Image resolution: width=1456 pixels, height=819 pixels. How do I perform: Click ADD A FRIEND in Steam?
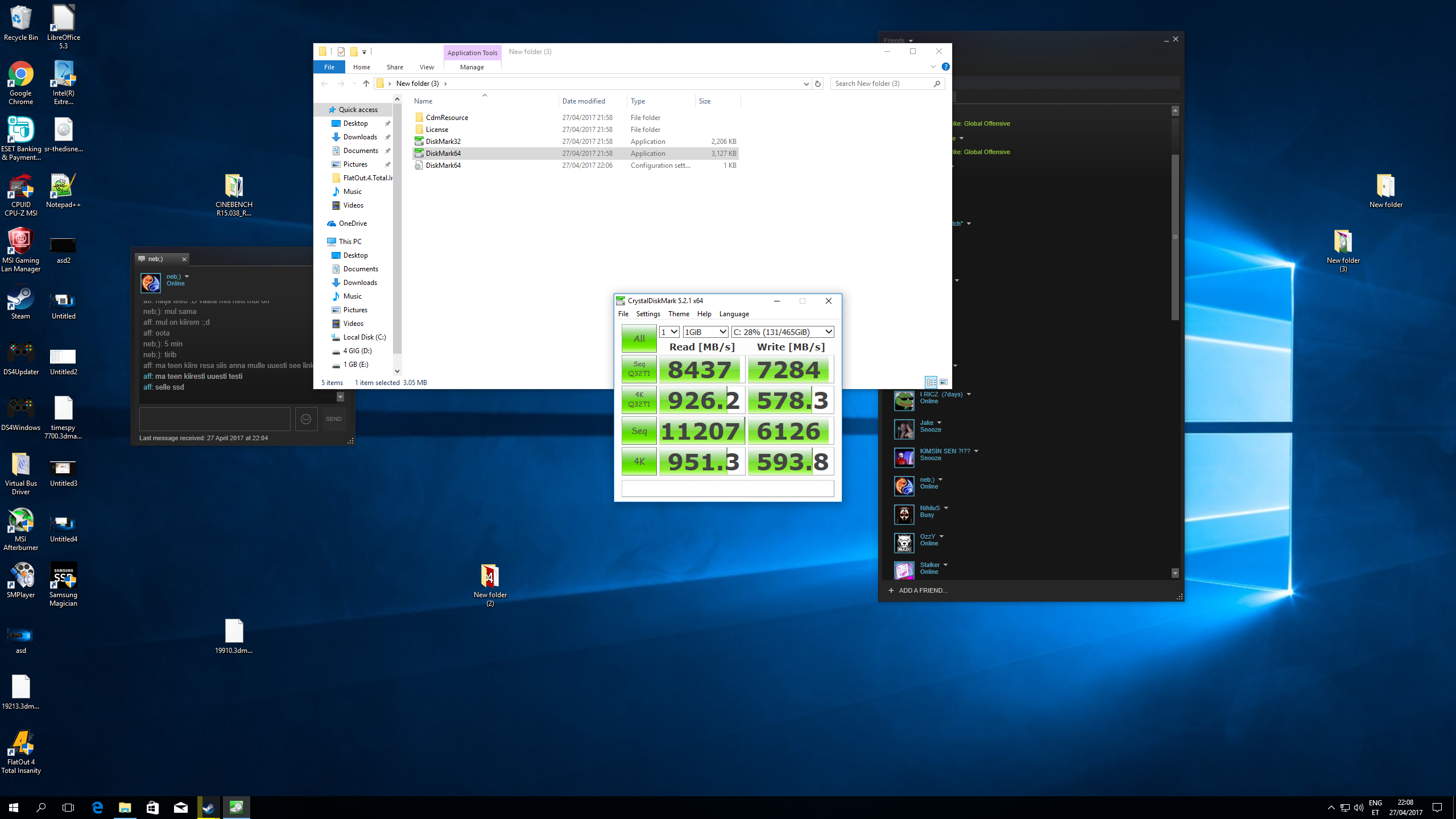point(918,590)
